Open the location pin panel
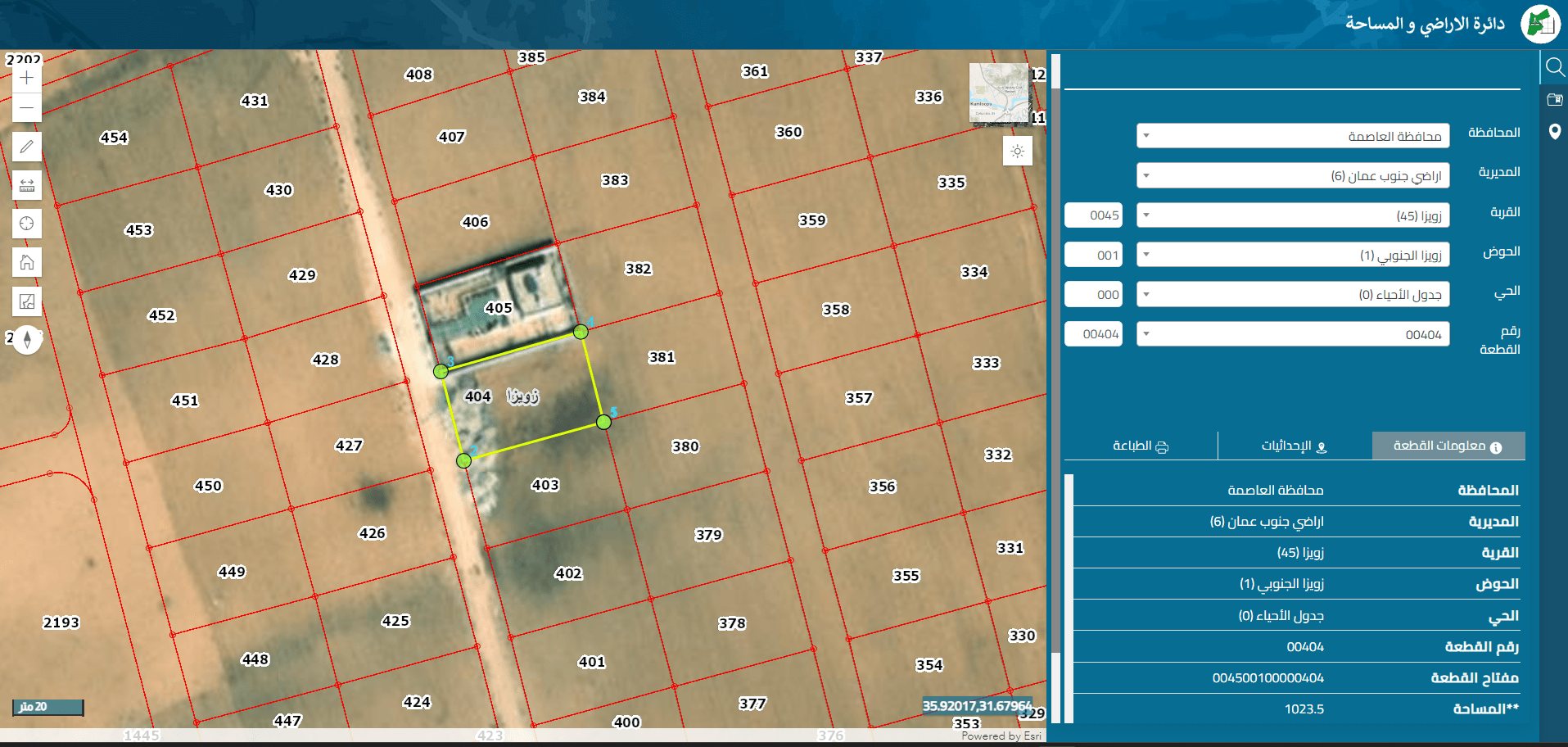This screenshot has height=747, width=1568. pos(1554,131)
